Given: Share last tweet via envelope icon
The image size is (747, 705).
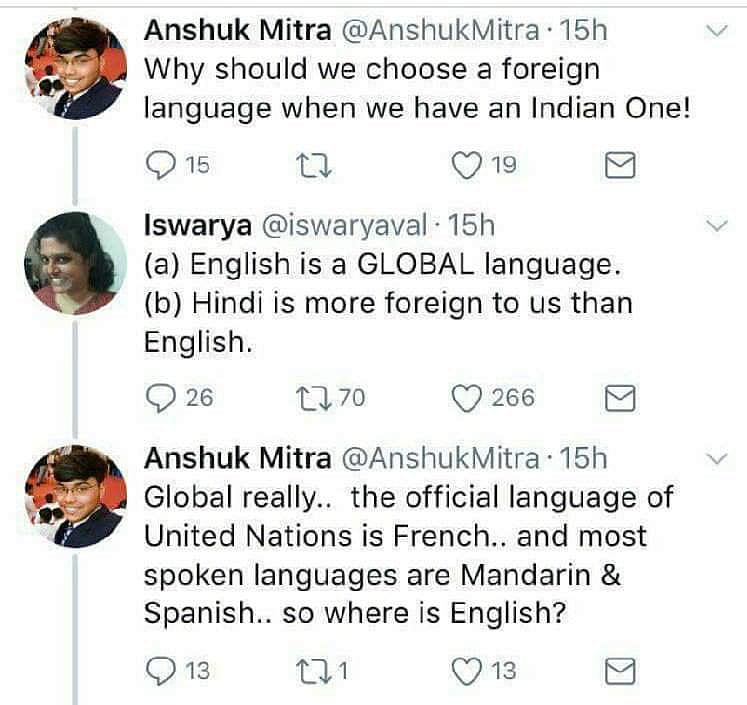Looking at the screenshot, I should [x=621, y=670].
